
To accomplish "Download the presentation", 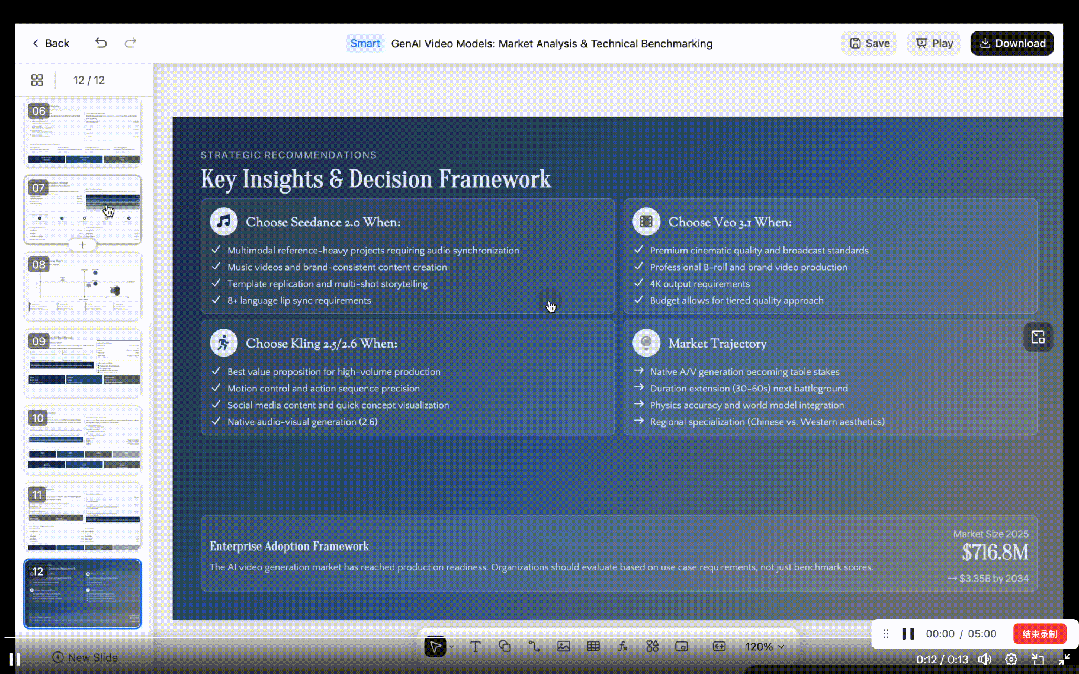I will [x=1012, y=43].
